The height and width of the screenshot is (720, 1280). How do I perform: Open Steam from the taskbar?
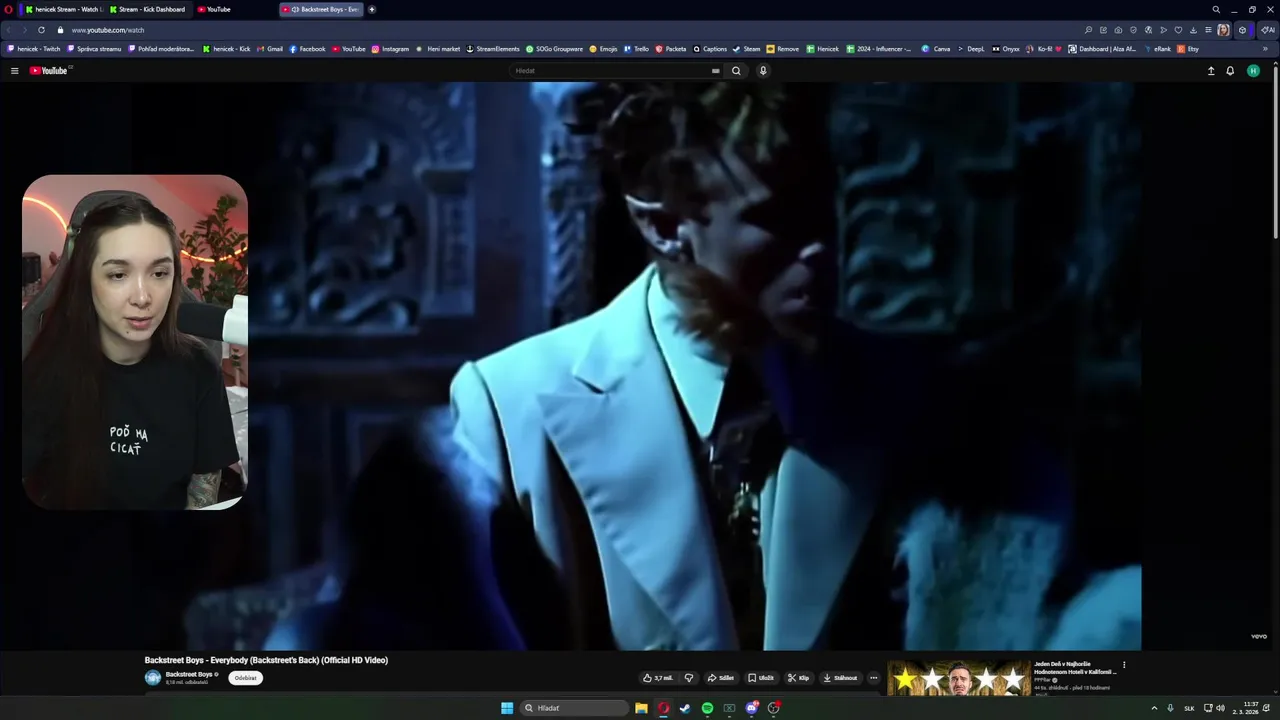[x=685, y=708]
